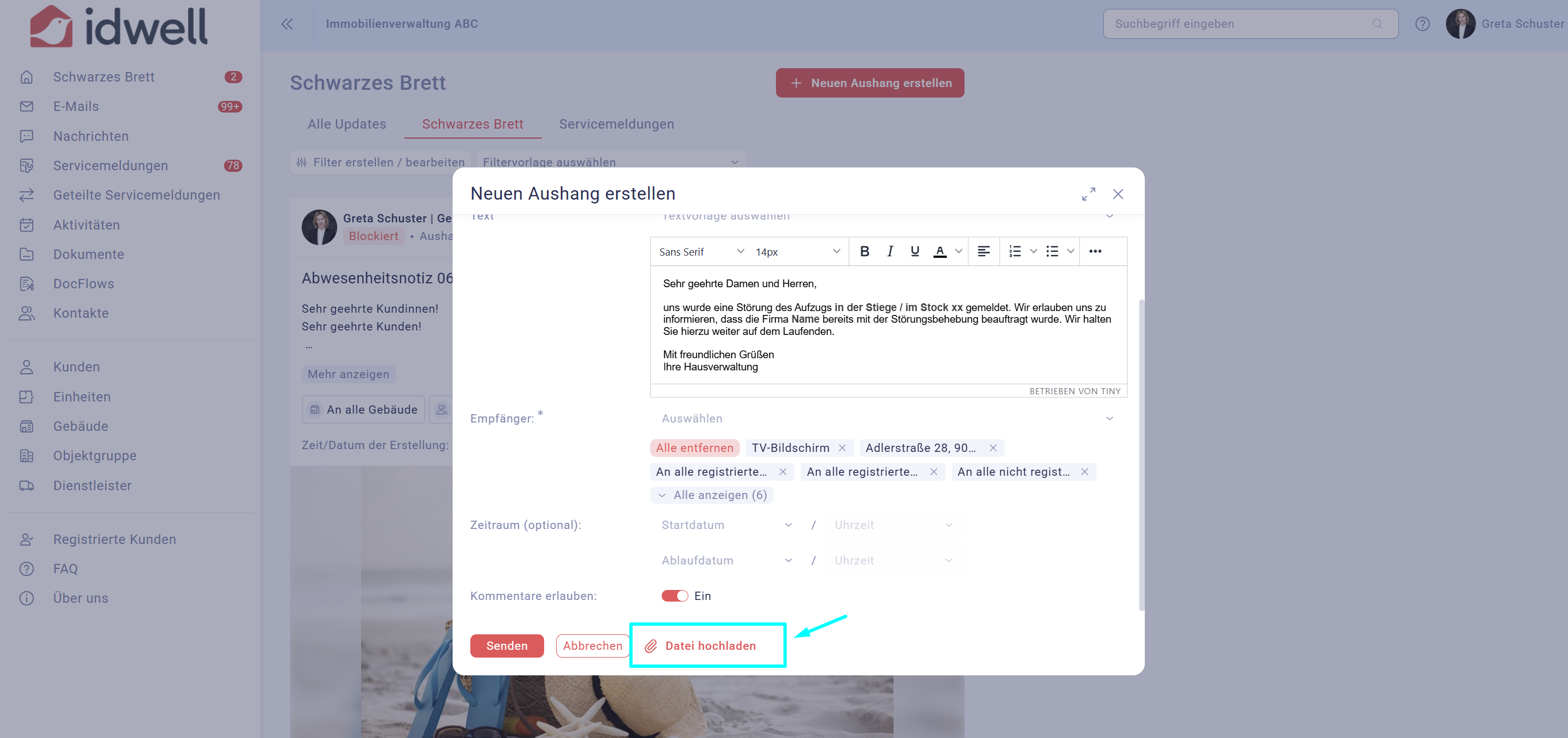Screen dimensions: 1568x738
Task: Apply underline formatting in editor
Action: click(915, 251)
